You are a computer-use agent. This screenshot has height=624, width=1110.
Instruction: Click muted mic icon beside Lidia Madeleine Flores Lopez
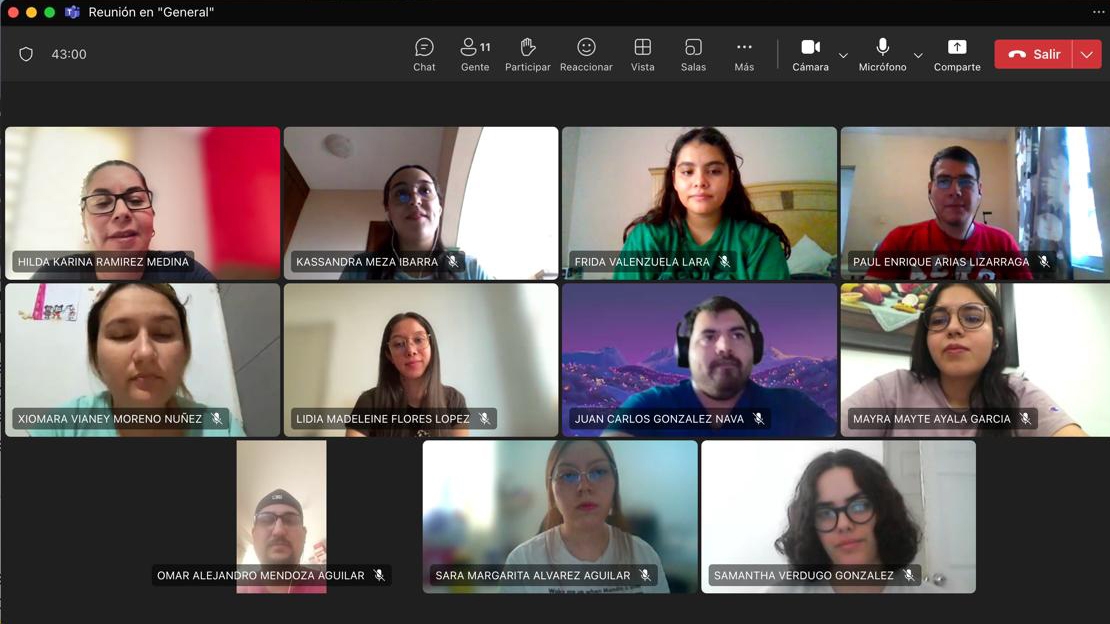[484, 419]
